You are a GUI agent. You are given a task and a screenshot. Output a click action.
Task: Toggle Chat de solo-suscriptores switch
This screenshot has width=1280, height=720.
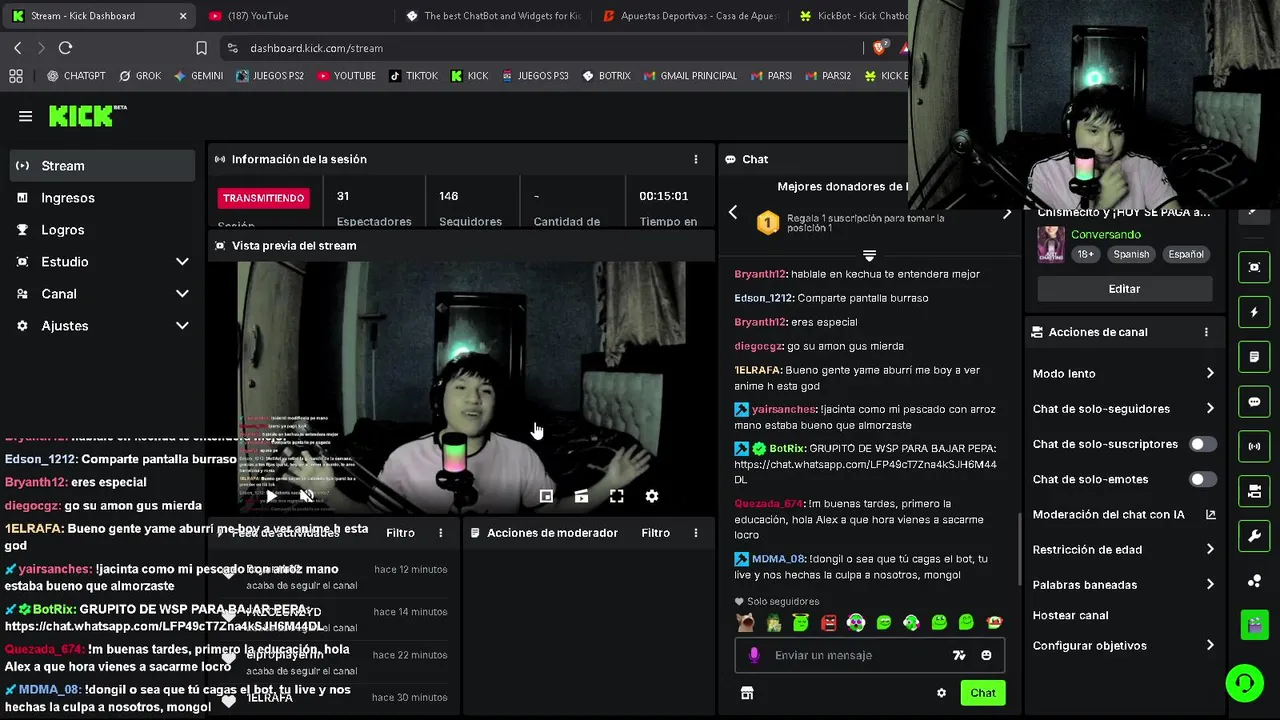click(1202, 444)
